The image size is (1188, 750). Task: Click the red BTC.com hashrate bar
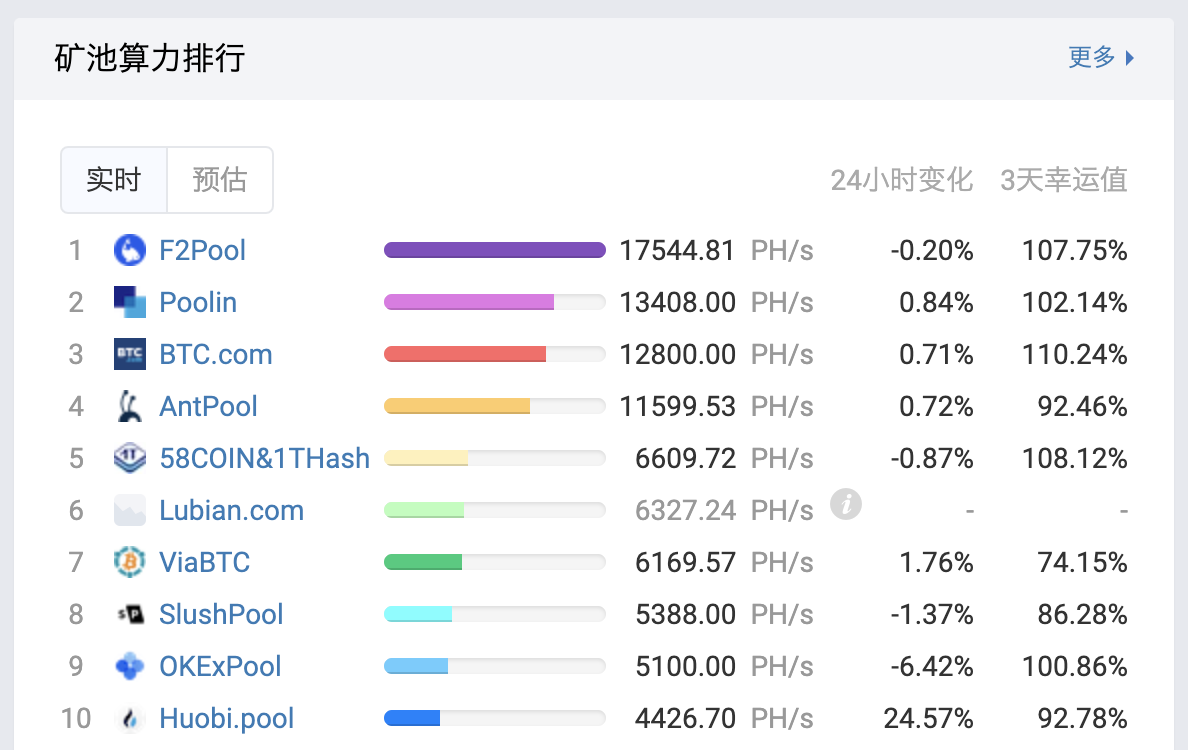click(x=465, y=354)
